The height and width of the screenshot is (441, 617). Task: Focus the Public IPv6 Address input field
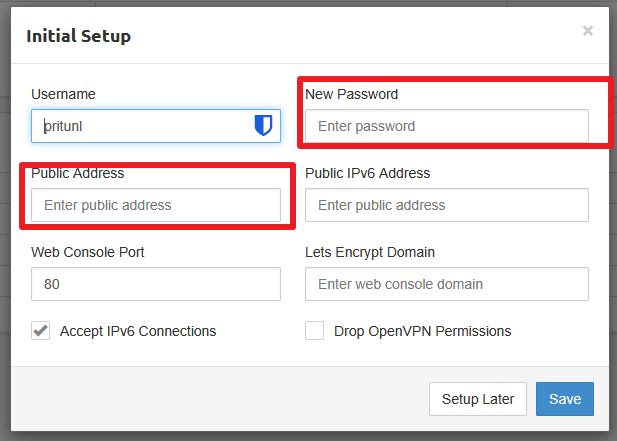pos(447,205)
